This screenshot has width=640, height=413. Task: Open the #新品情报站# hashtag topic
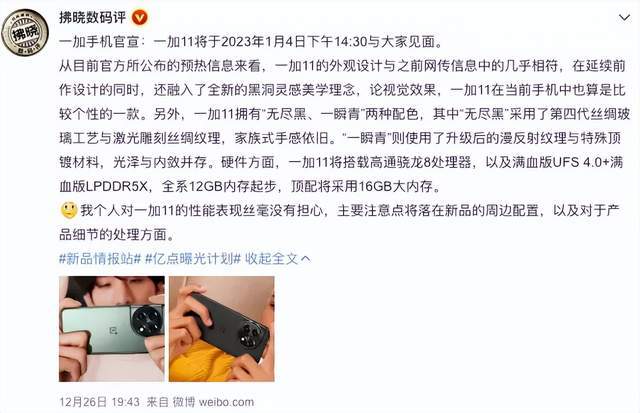tap(100, 258)
